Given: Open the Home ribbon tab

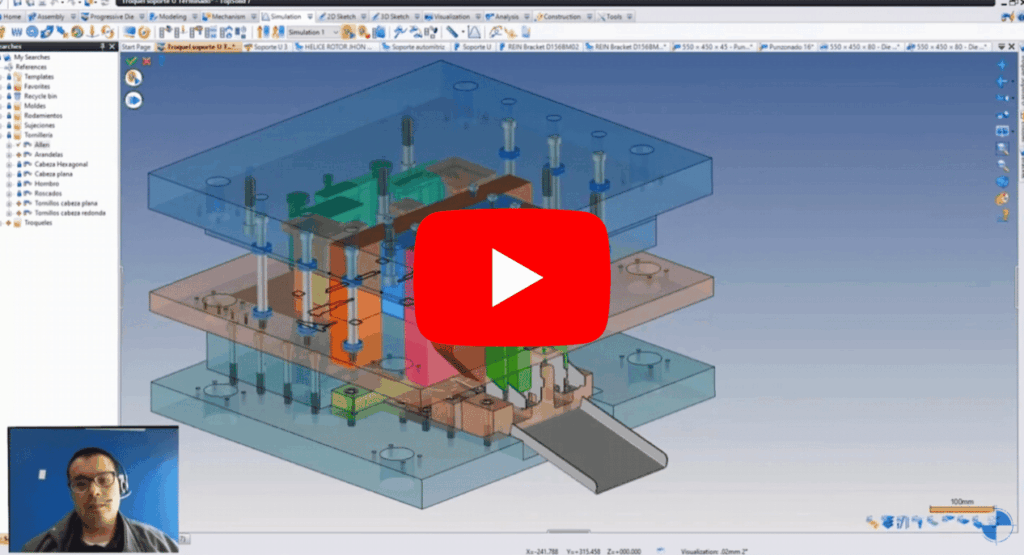Looking at the screenshot, I should pyautogui.click(x=12, y=16).
